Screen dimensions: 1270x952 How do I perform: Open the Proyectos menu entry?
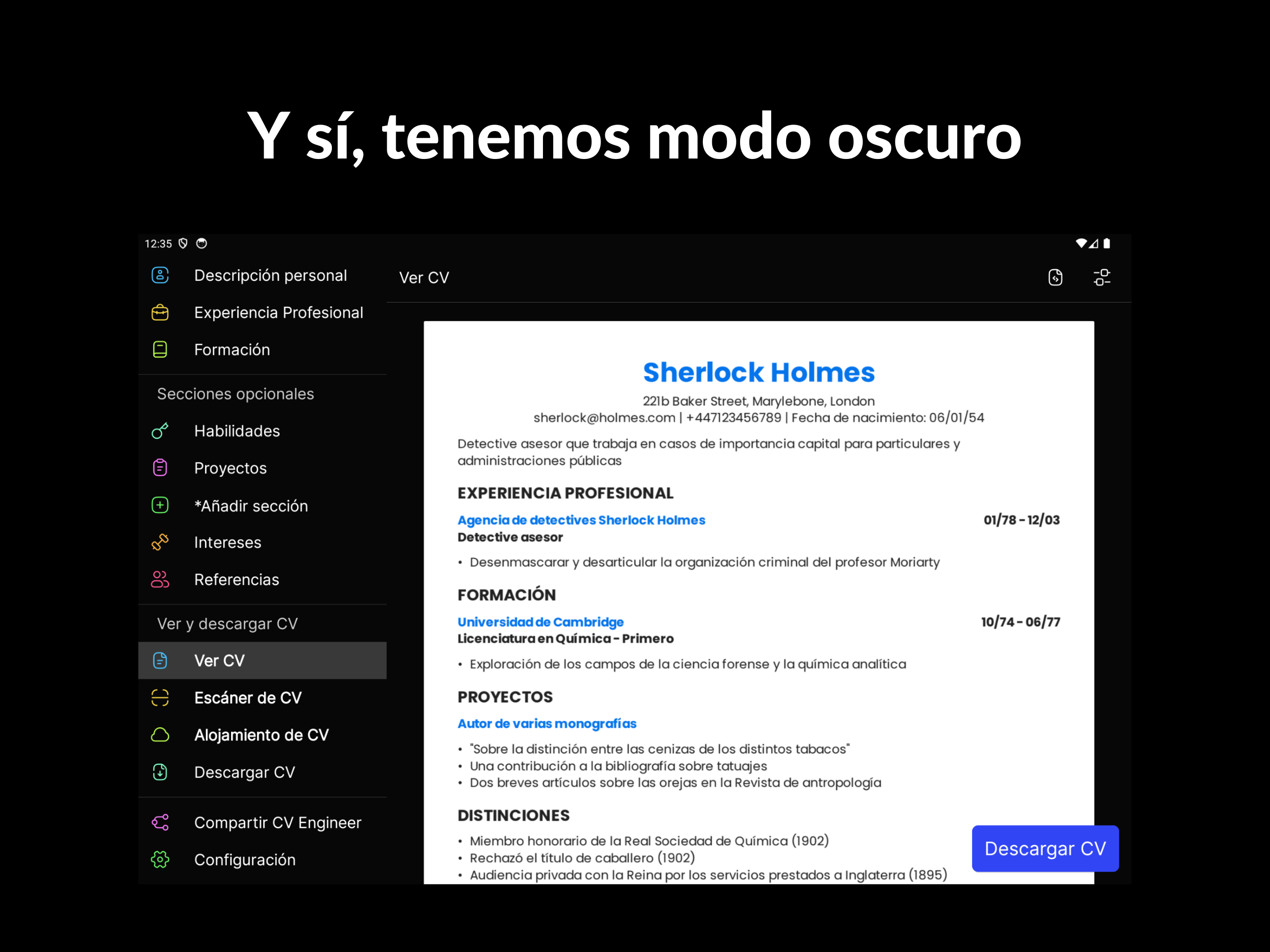[262, 468]
